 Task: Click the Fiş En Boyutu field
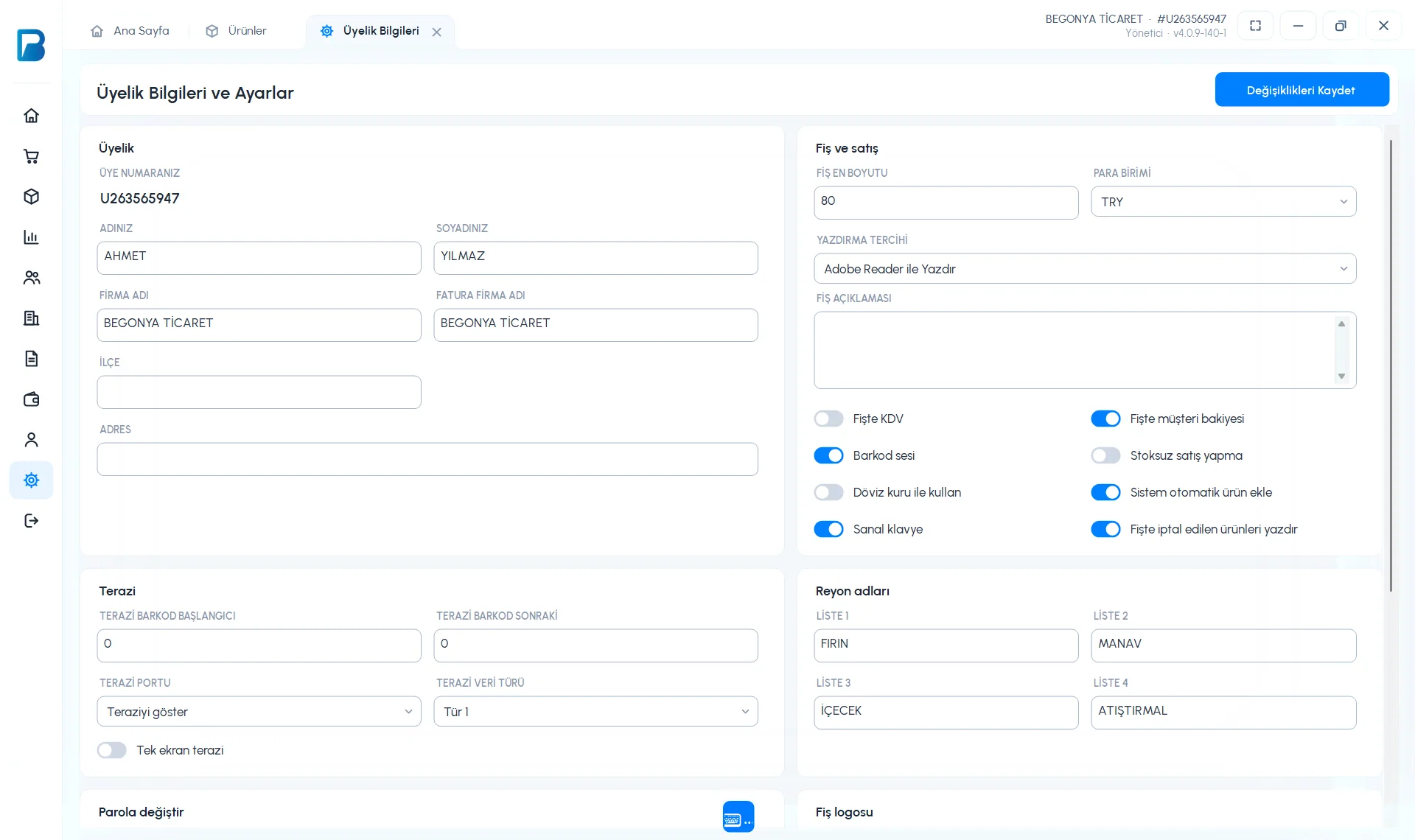[946, 203]
